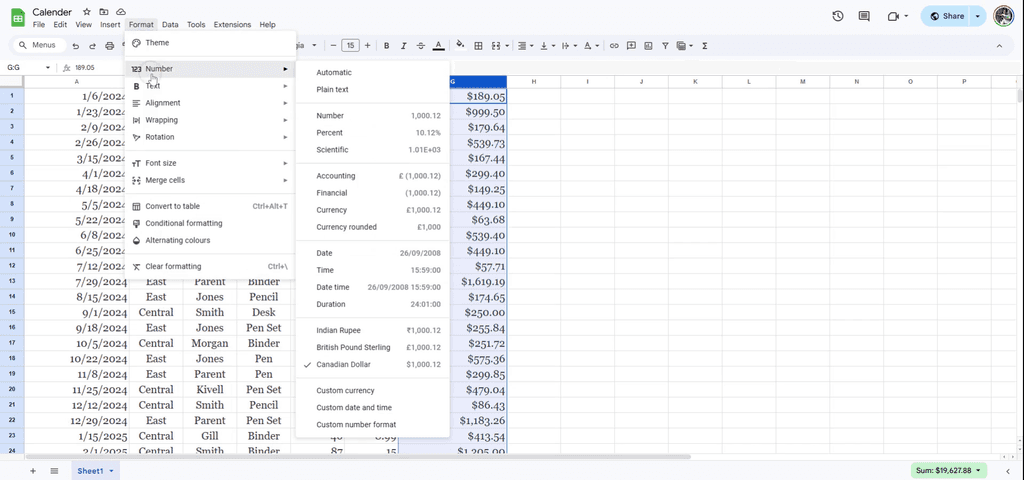This screenshot has height=480, width=1024.
Task: Open font family dropdown arrow
Action: pos(314,46)
